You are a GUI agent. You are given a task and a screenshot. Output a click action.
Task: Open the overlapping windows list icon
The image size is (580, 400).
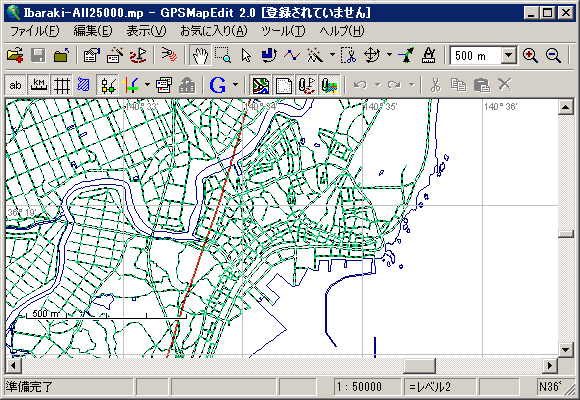click(x=164, y=85)
